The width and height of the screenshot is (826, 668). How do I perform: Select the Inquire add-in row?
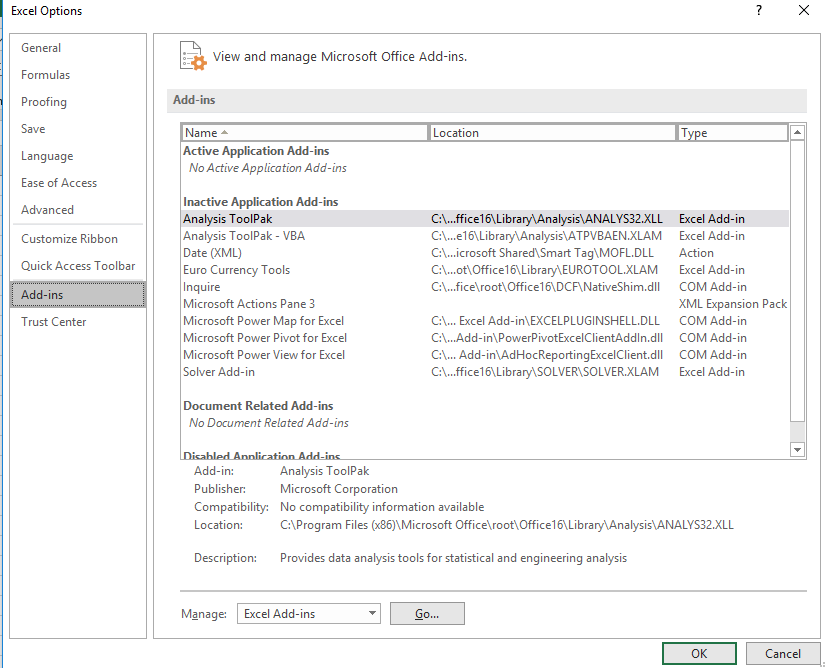485,287
